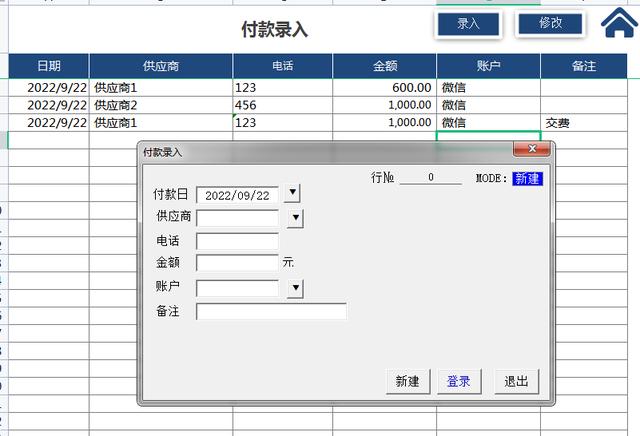Click the 付款录入 dialog title bar
This screenshot has width=640, height=436.
pos(327,152)
